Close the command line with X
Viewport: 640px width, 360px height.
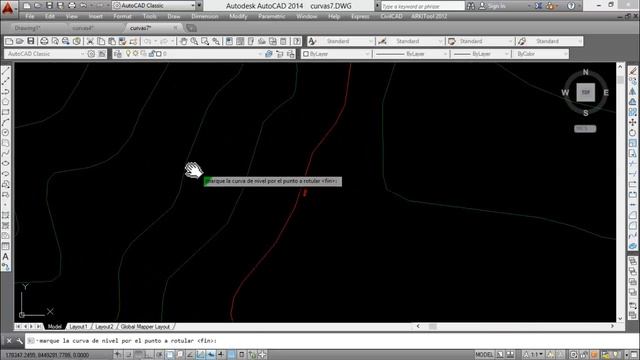9,340
